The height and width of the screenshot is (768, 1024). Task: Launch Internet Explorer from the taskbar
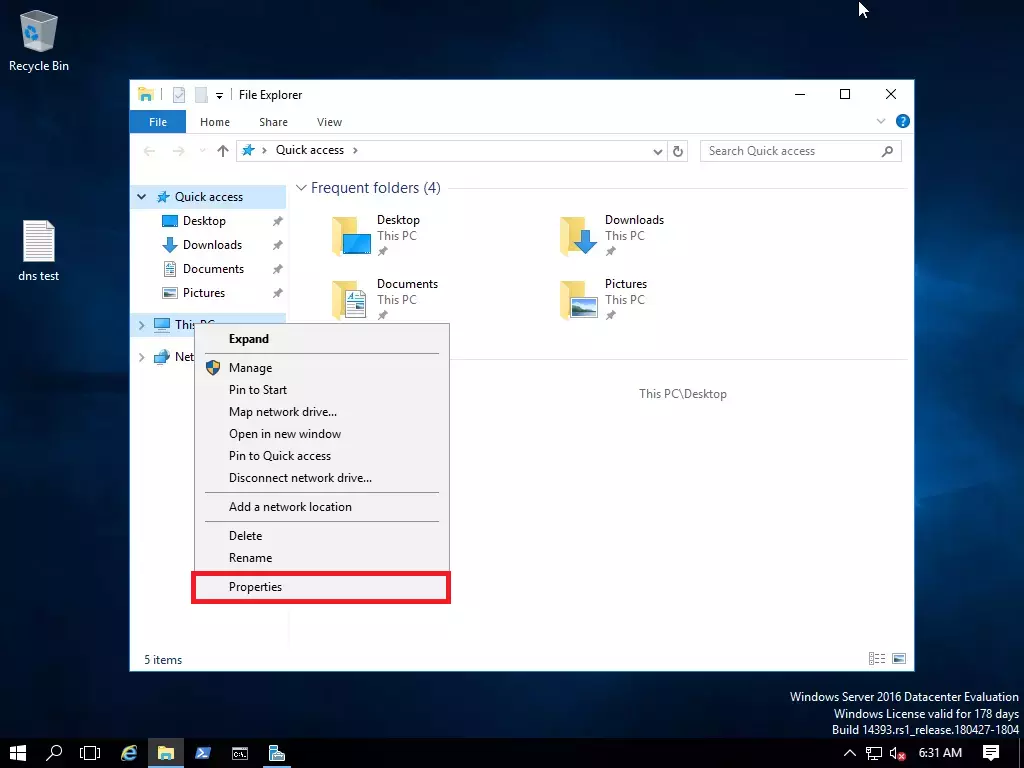point(129,753)
